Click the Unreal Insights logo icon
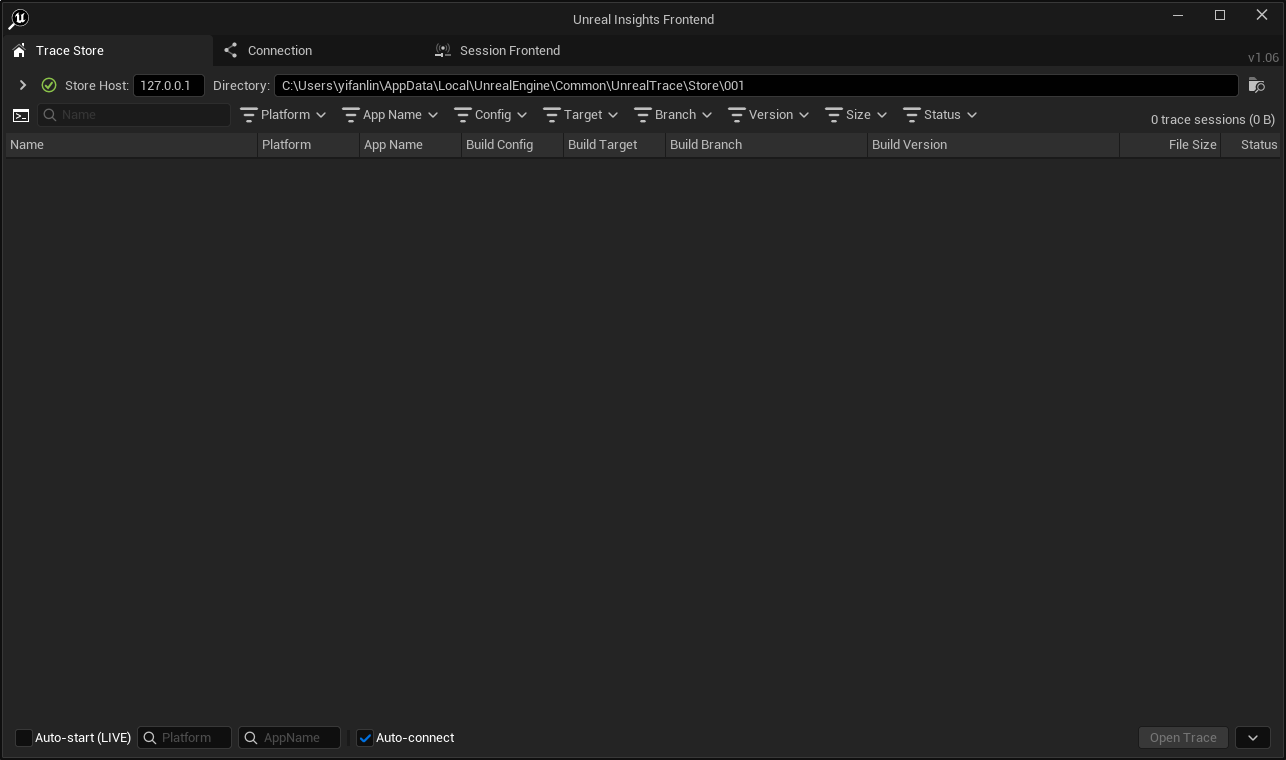 (18, 19)
